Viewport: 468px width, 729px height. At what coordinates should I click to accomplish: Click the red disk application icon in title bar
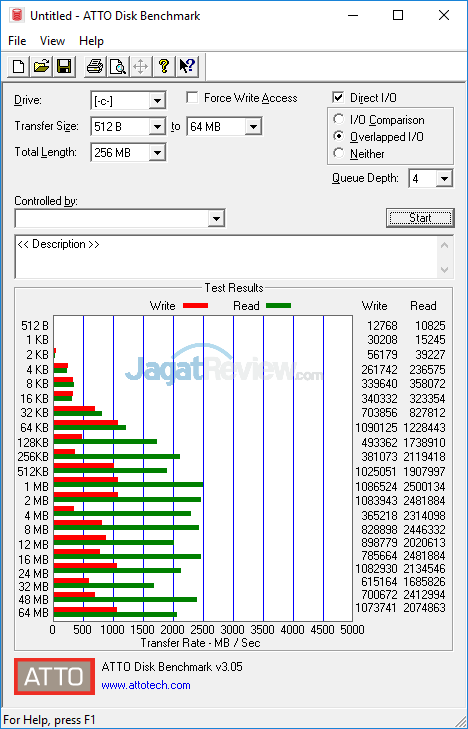click(17, 15)
